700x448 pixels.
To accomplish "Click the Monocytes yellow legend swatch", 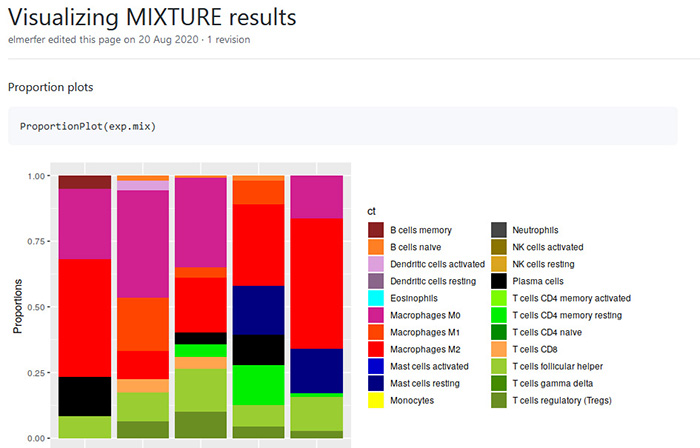I will point(375,400).
